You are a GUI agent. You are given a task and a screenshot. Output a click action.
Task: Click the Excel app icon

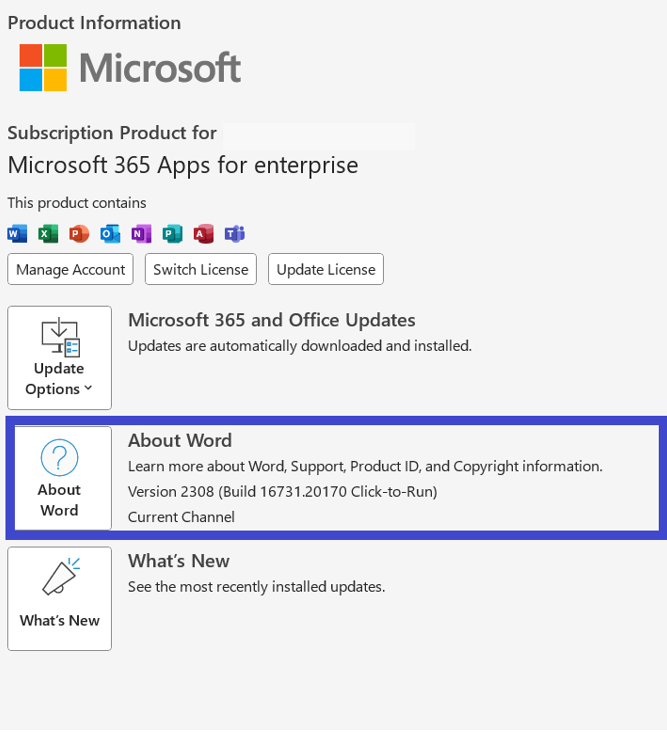coord(48,233)
